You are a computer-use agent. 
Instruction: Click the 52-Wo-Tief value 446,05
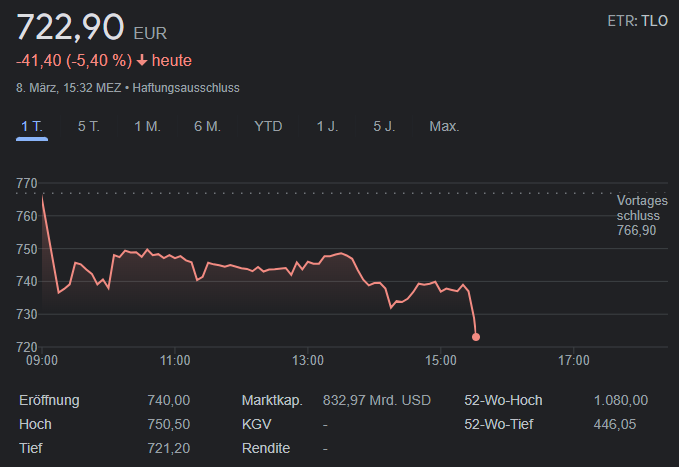click(627, 424)
